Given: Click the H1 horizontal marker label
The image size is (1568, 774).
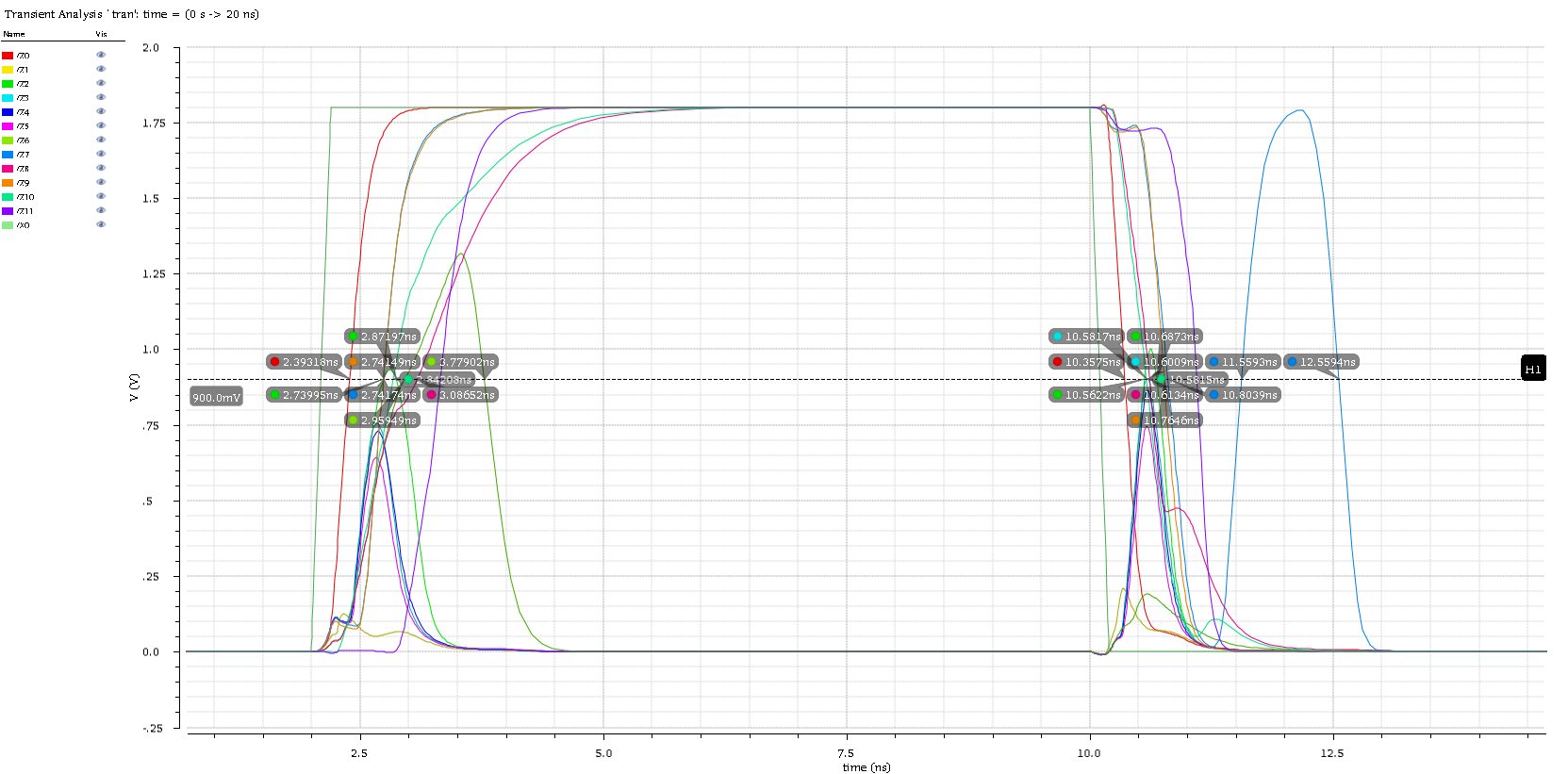Looking at the screenshot, I should pos(1533,369).
